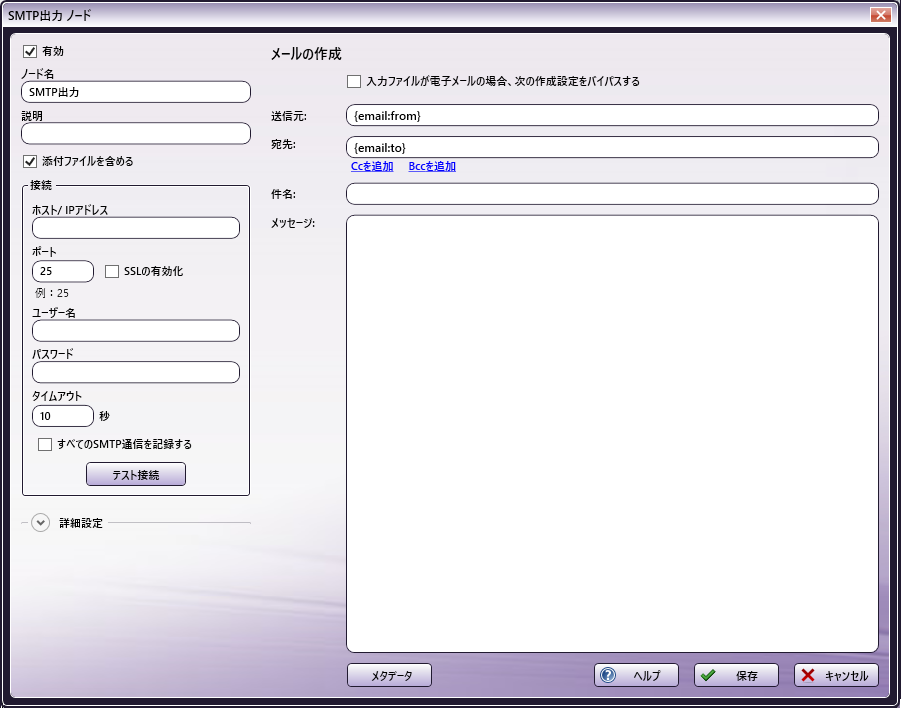Click inside the メッセージ text area

[x=613, y=434]
